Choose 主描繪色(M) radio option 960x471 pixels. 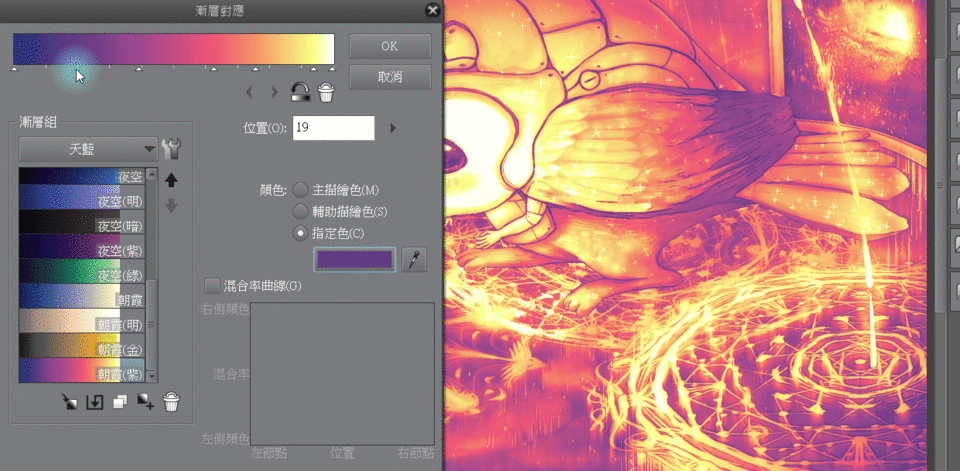tap(301, 190)
